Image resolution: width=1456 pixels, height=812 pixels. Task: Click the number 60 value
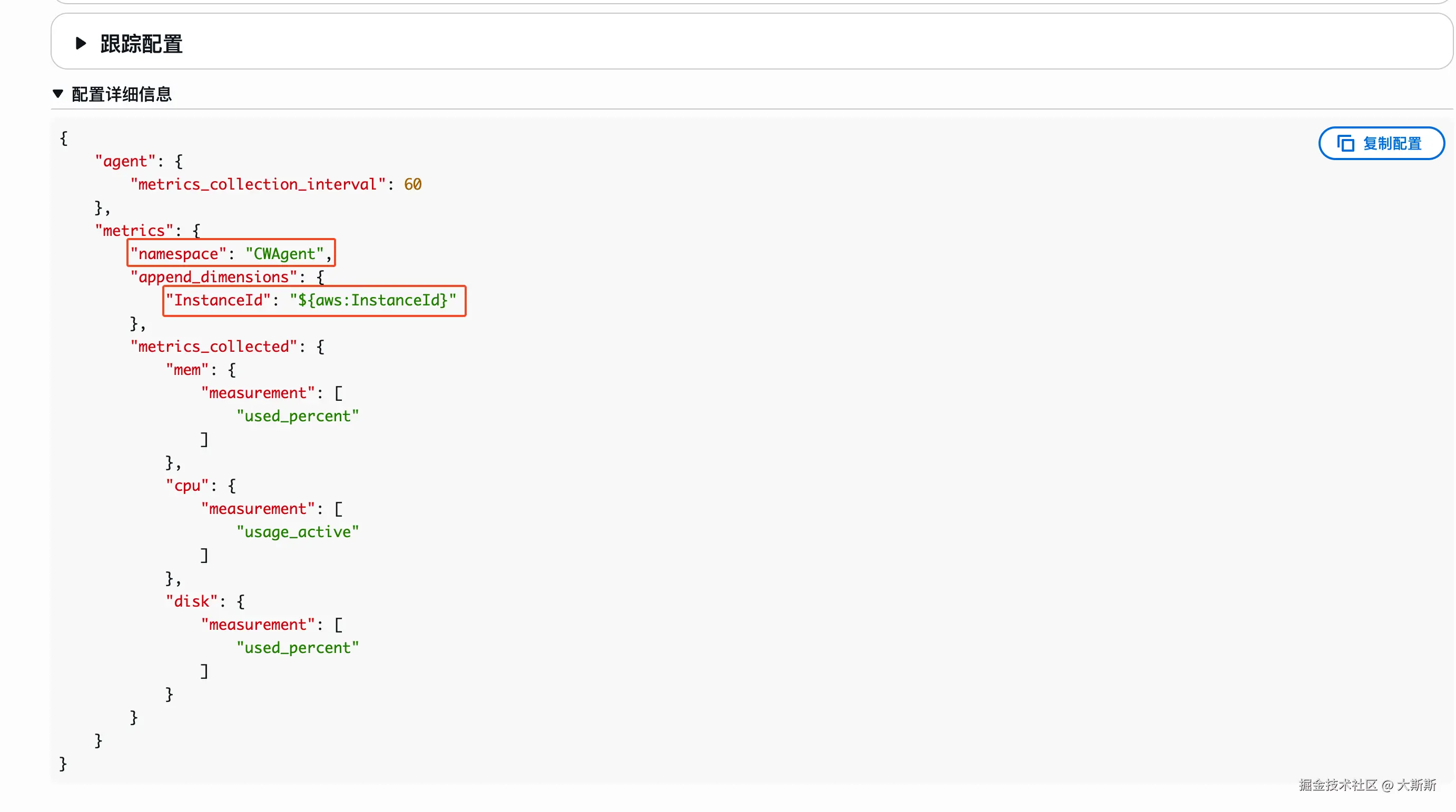412,184
